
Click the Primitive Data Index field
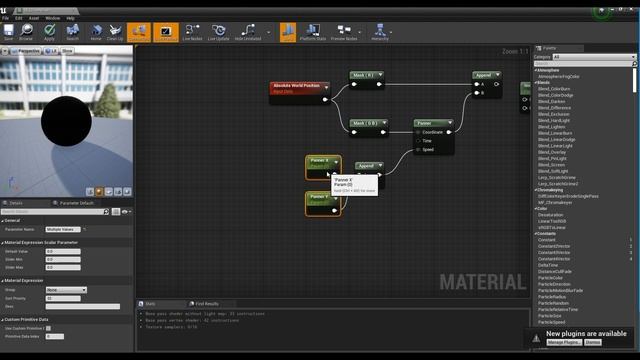pos(55,336)
